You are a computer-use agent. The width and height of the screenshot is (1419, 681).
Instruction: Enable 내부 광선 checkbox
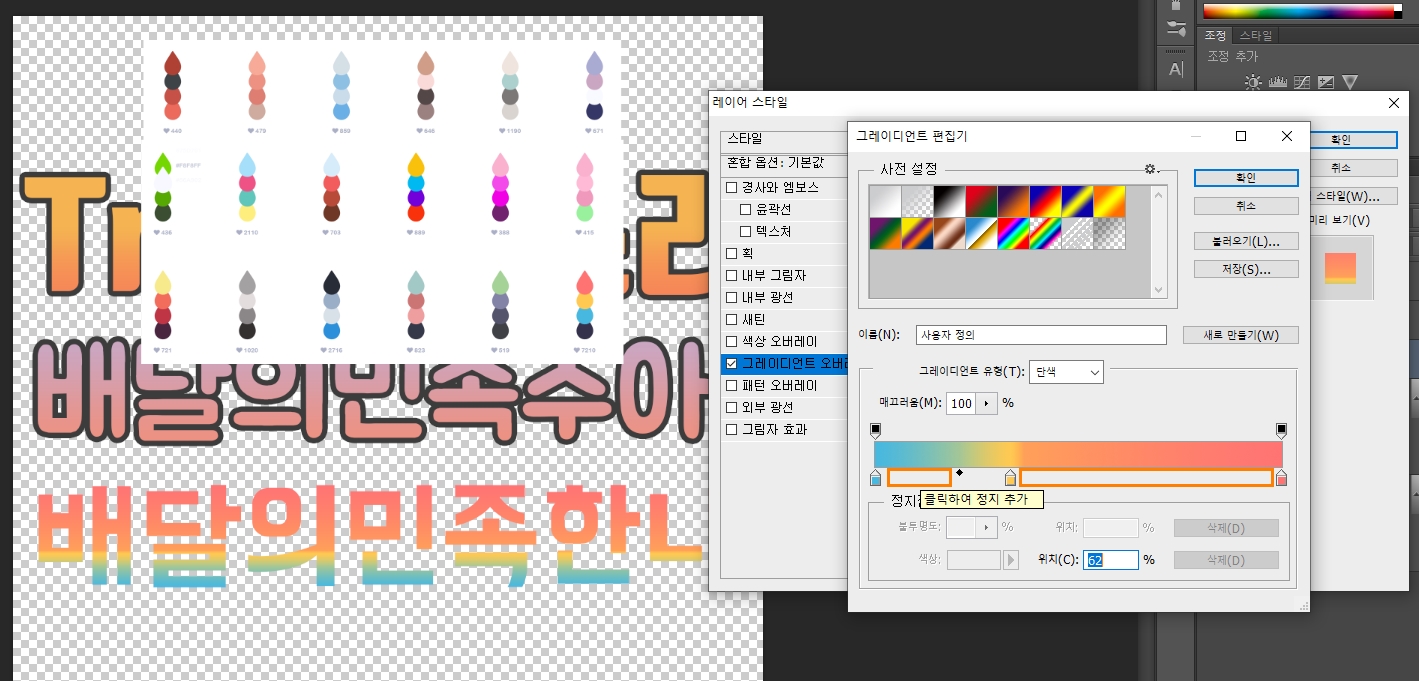732,297
